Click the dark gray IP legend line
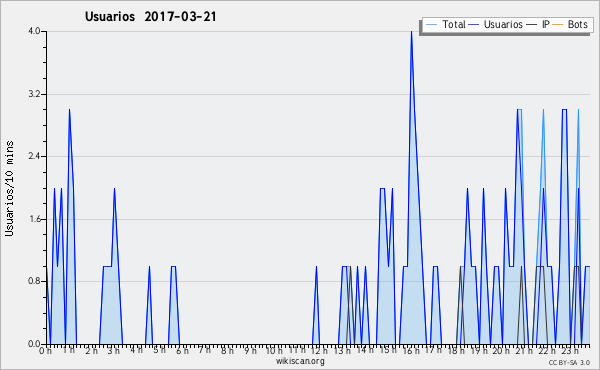The width and height of the screenshot is (600, 370). (x=532, y=25)
